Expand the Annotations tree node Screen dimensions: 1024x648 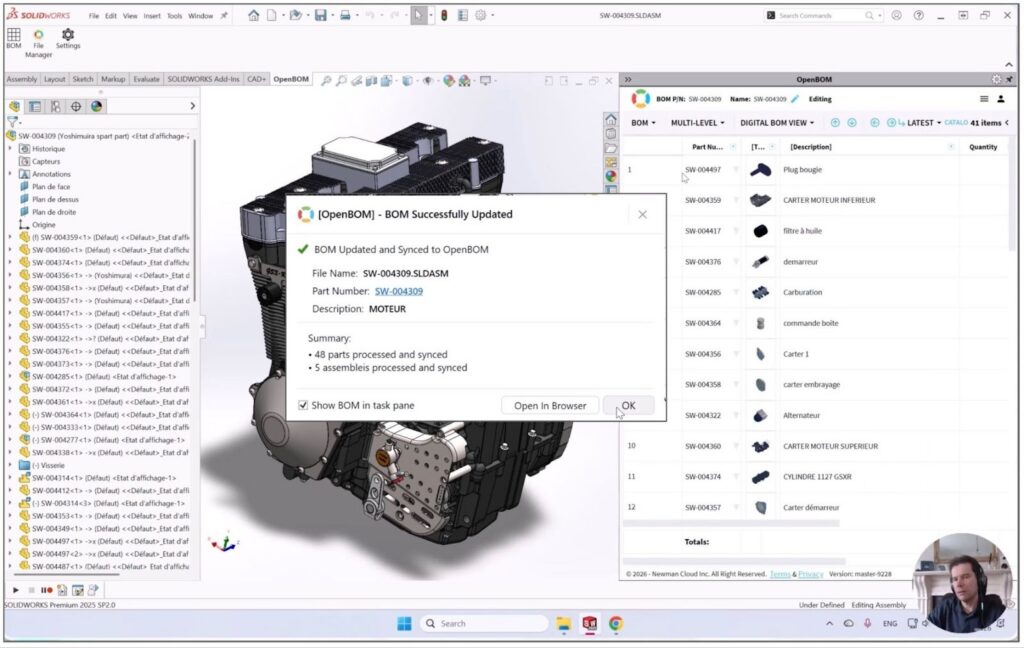(10, 174)
